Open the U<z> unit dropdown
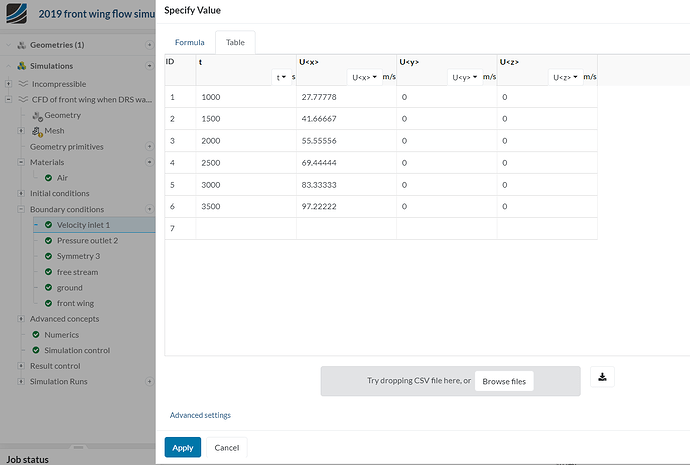 click(565, 77)
